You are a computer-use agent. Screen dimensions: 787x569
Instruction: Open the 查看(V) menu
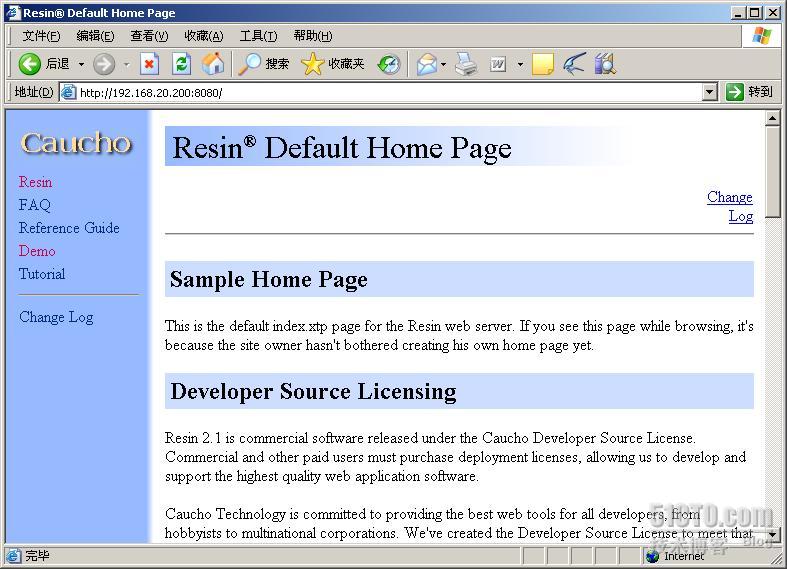[149, 36]
